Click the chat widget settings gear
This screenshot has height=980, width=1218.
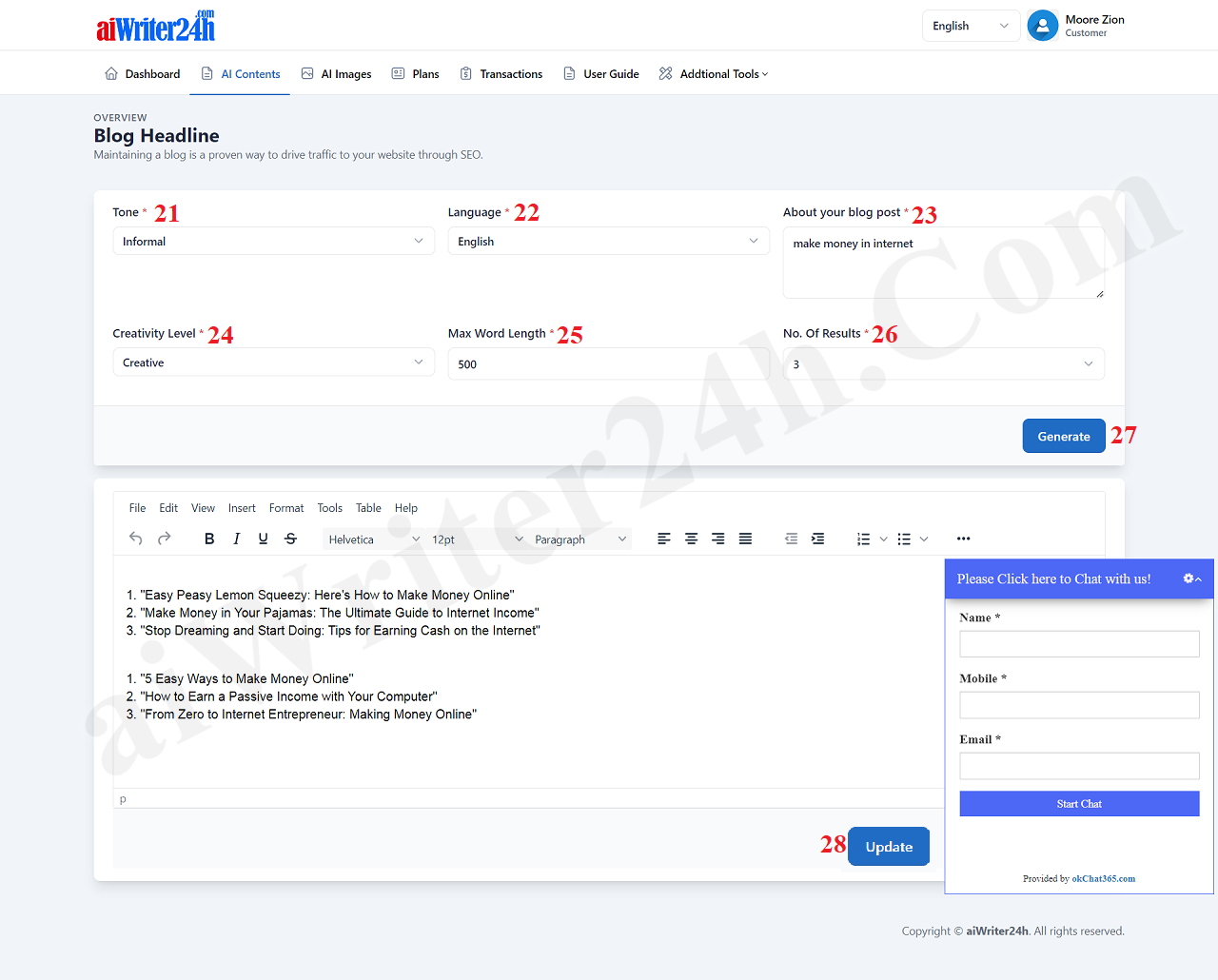coord(1189,578)
